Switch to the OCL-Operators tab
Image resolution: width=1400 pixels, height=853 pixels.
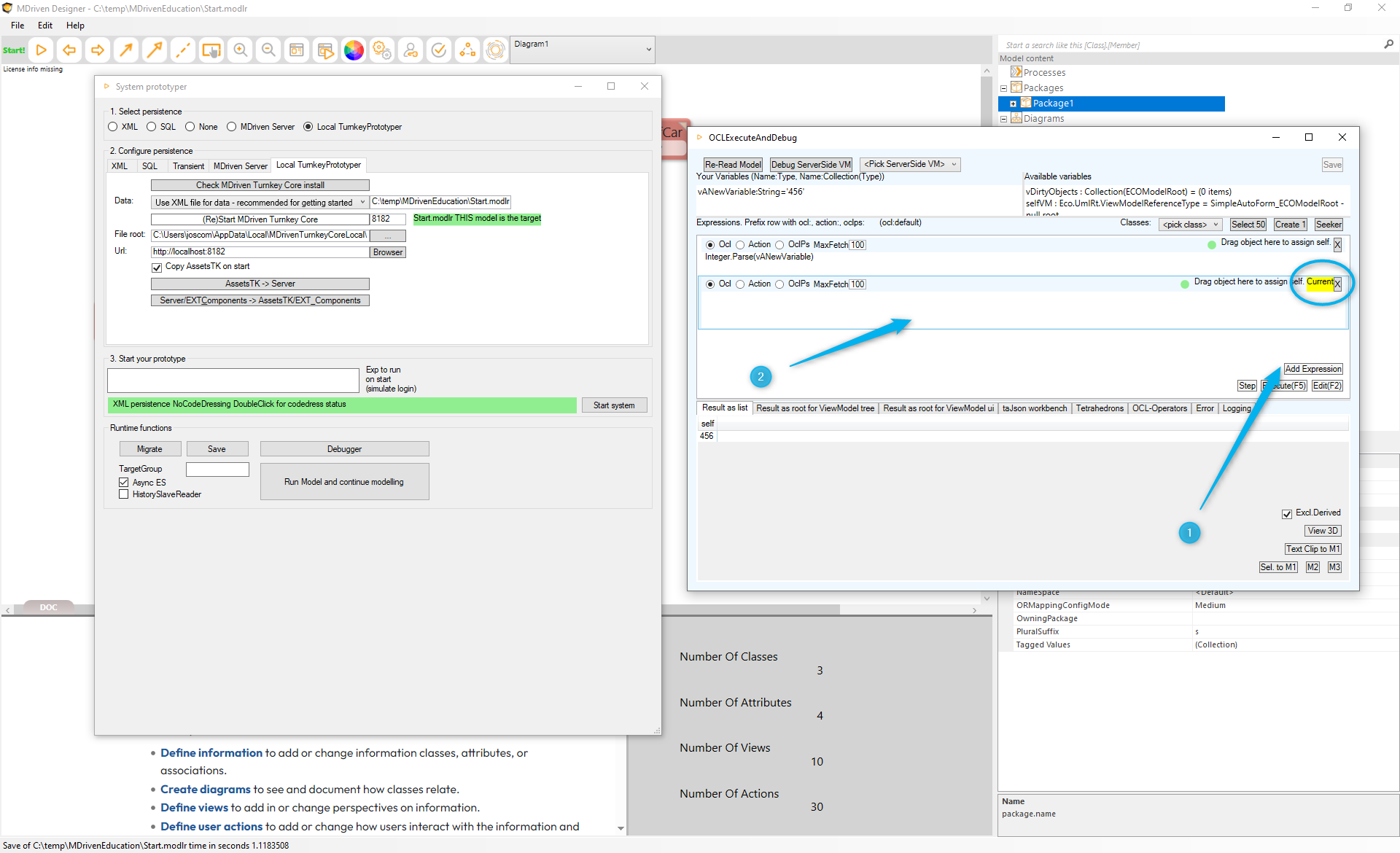click(x=1159, y=408)
